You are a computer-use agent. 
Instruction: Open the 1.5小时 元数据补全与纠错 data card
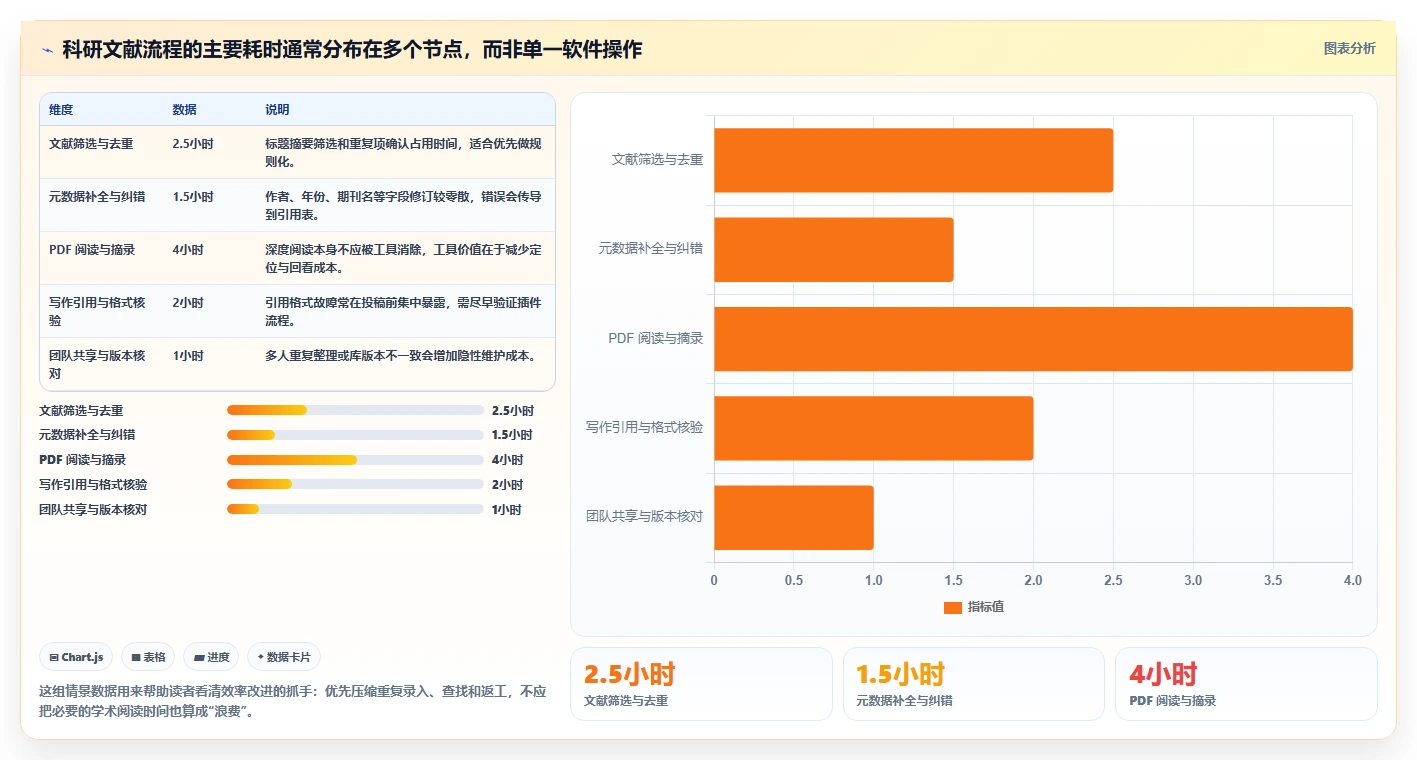(974, 684)
